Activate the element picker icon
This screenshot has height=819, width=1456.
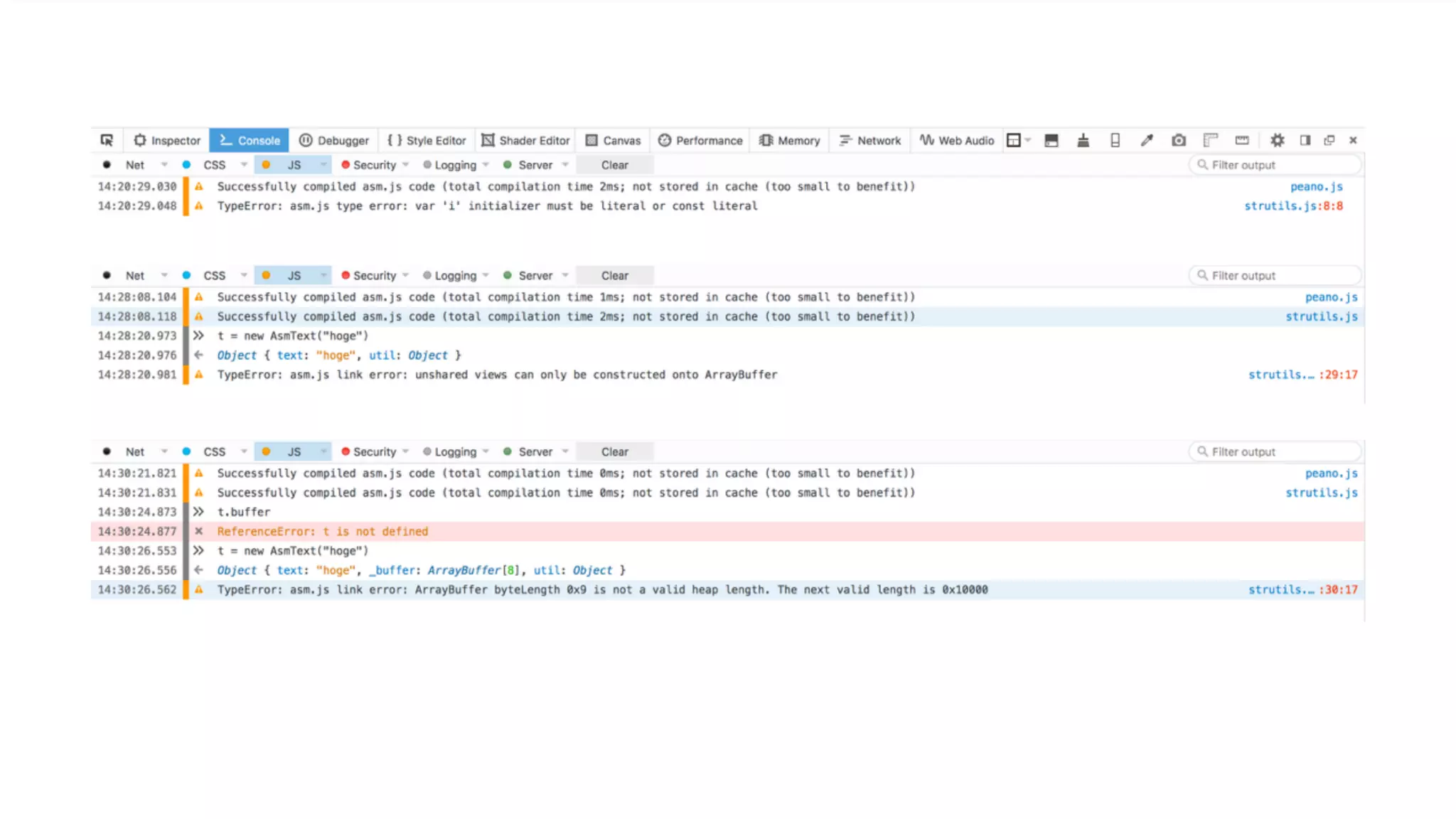tap(107, 140)
